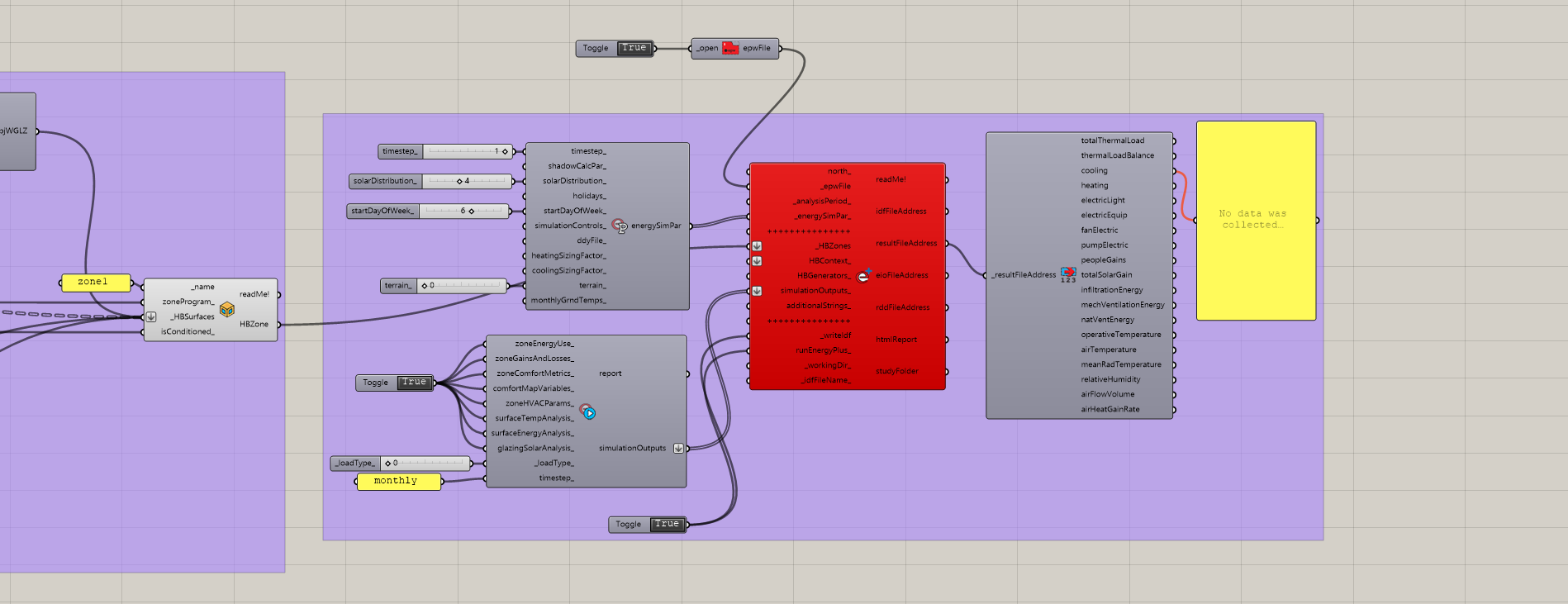Click the arrow marker beside simulationOutputs_ input
1568x604 pixels.
coord(757,291)
